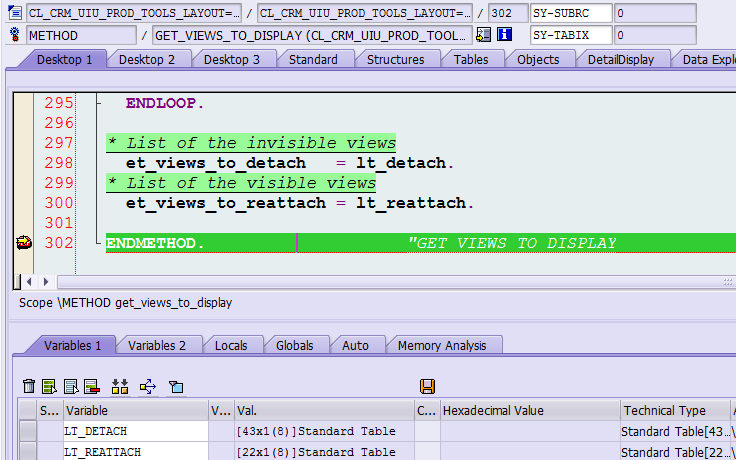Click the yellow square arrows navigation icon
Viewport: 736px width, 460px height.
pos(147,386)
